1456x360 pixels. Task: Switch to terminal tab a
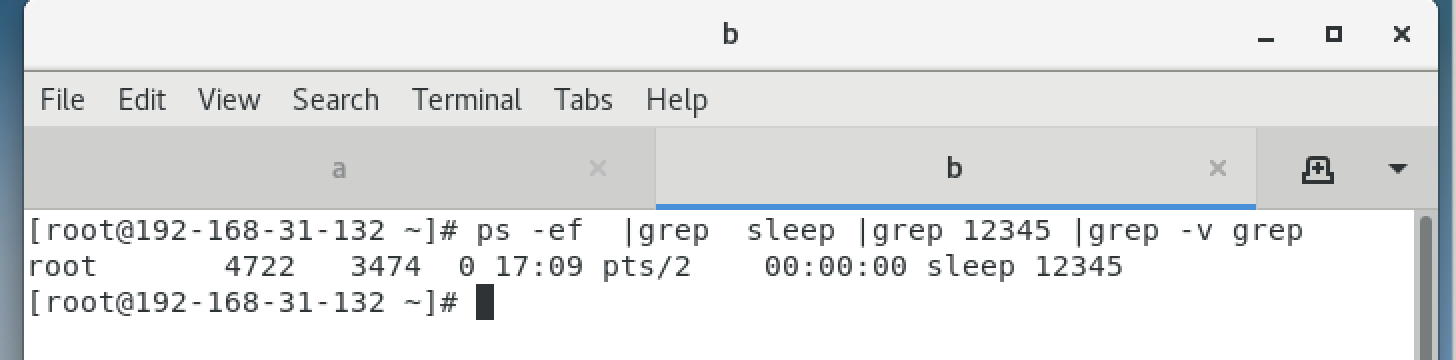point(339,169)
